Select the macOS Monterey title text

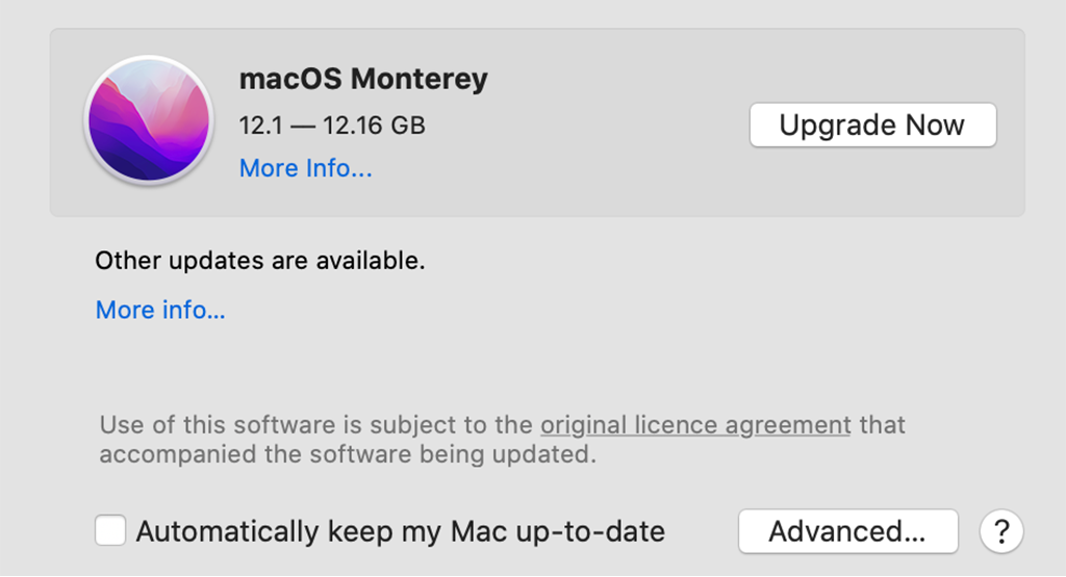click(363, 79)
